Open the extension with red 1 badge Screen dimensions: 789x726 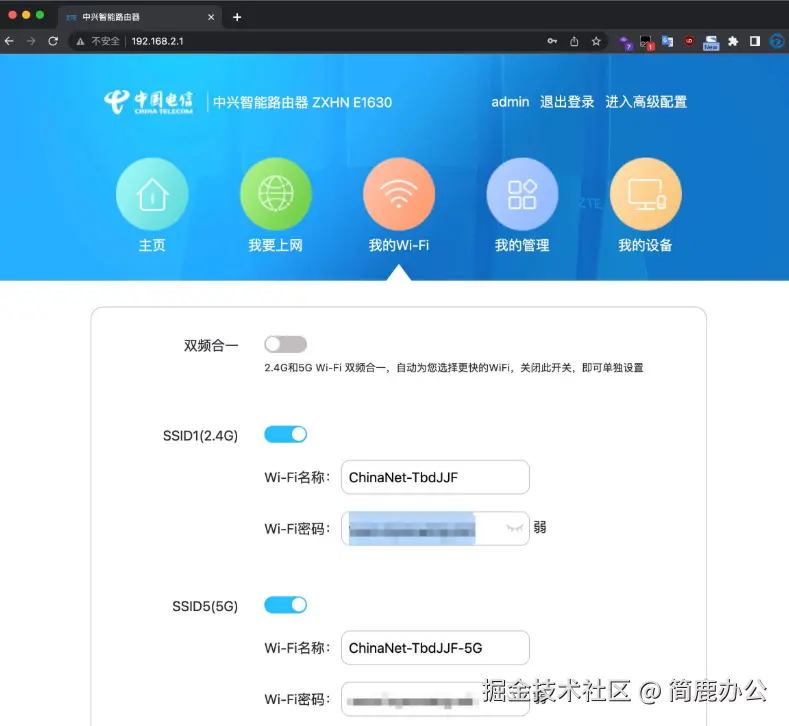pos(646,42)
